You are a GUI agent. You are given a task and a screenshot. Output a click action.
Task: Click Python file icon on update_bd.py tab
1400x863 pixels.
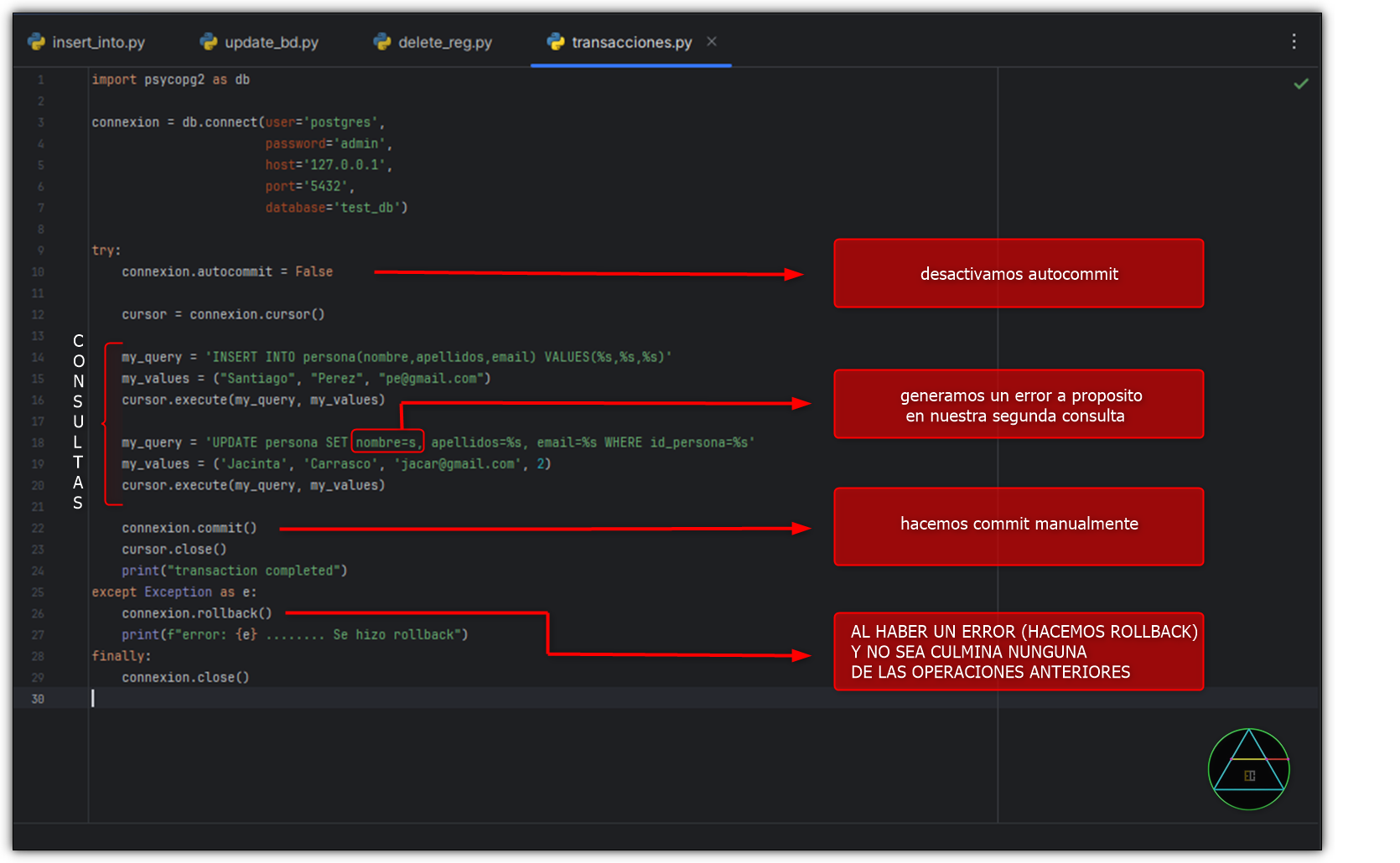click(209, 42)
